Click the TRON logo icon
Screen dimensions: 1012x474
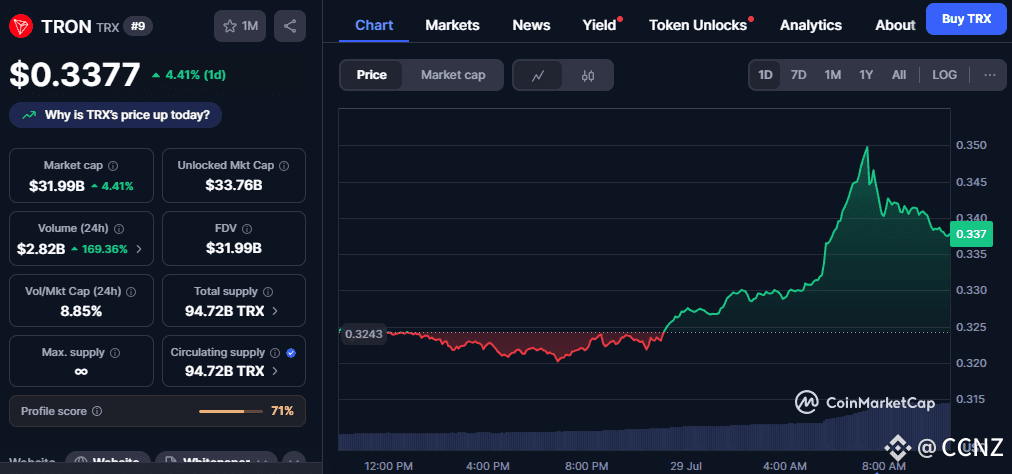pyautogui.click(x=21, y=26)
